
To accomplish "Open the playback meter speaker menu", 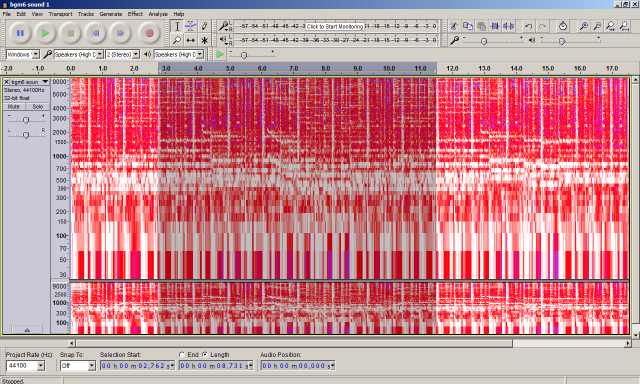I will (x=223, y=40).
